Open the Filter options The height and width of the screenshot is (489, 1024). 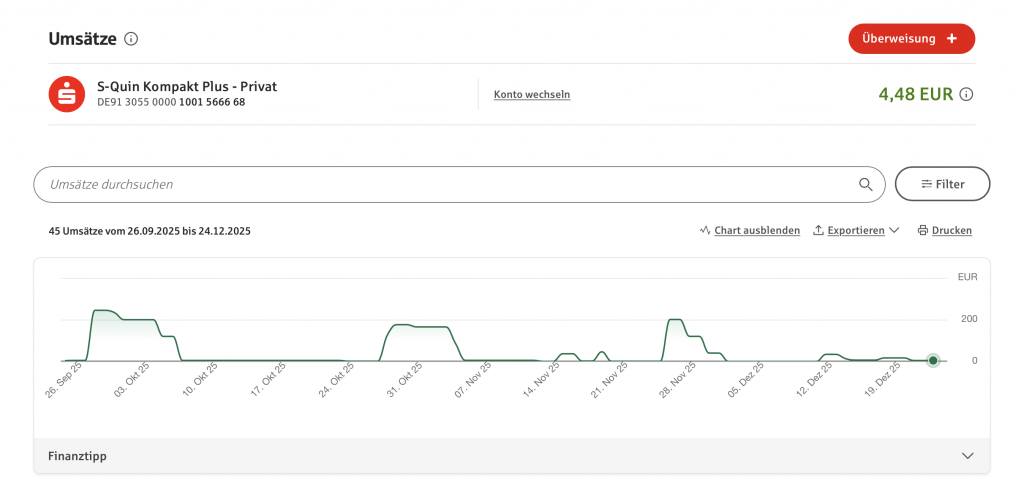coord(942,184)
